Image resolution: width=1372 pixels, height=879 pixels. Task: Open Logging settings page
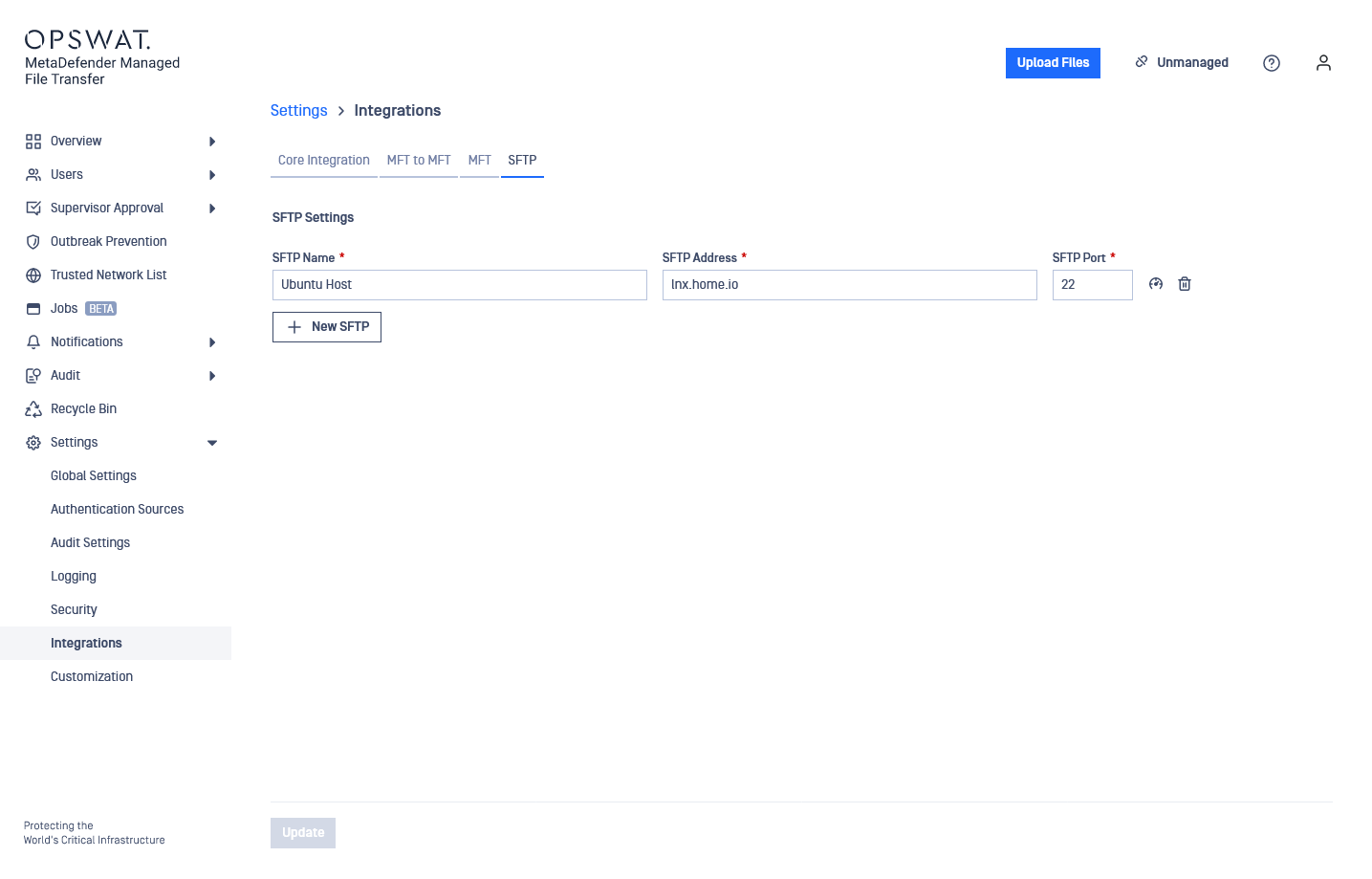pyautogui.click(x=74, y=577)
